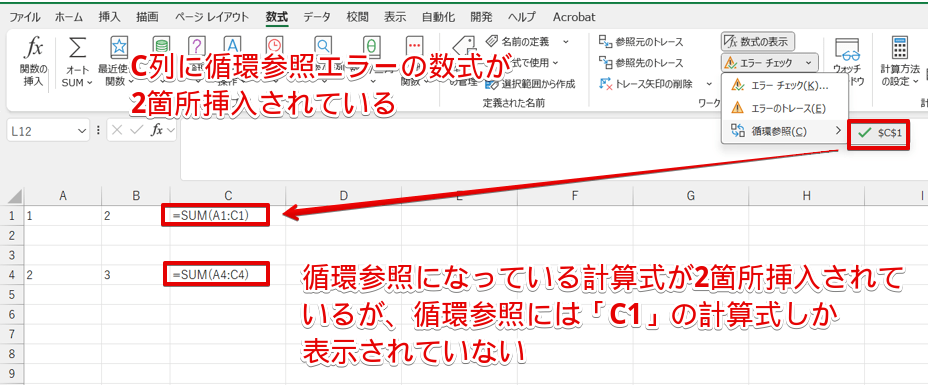Switch to the ページ レイアウト tab

pyautogui.click(x=212, y=17)
